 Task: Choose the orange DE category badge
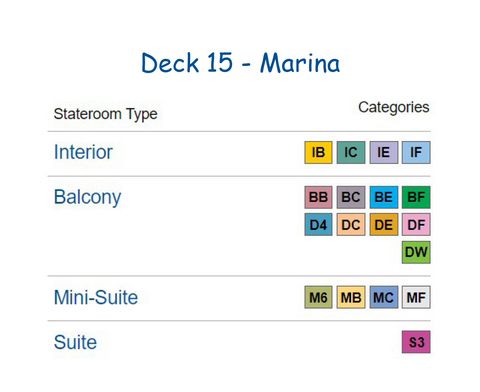[384, 225]
